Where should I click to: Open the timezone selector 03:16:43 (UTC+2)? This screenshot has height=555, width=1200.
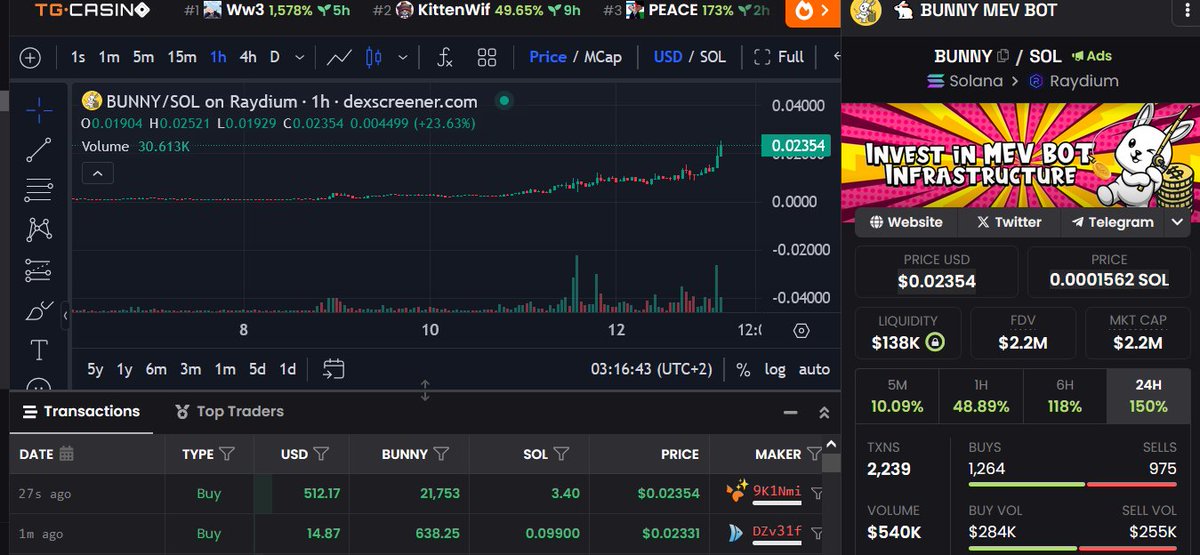click(x=651, y=369)
